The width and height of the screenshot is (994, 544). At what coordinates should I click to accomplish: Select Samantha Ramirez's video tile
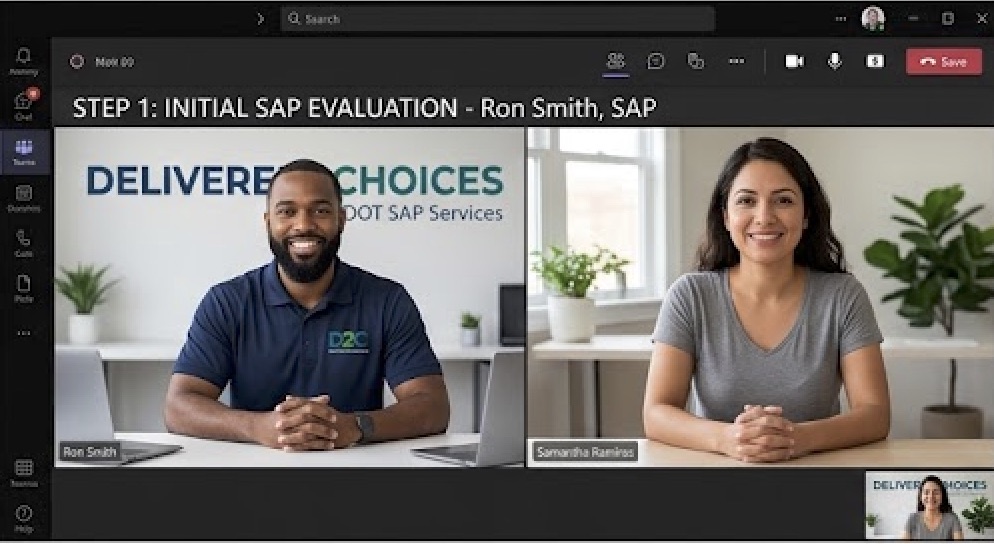tap(760, 297)
